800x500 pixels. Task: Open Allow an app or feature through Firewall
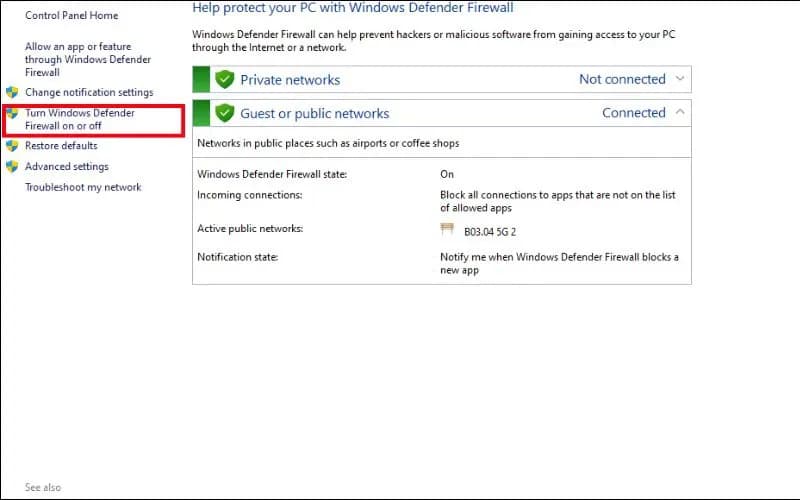79,59
